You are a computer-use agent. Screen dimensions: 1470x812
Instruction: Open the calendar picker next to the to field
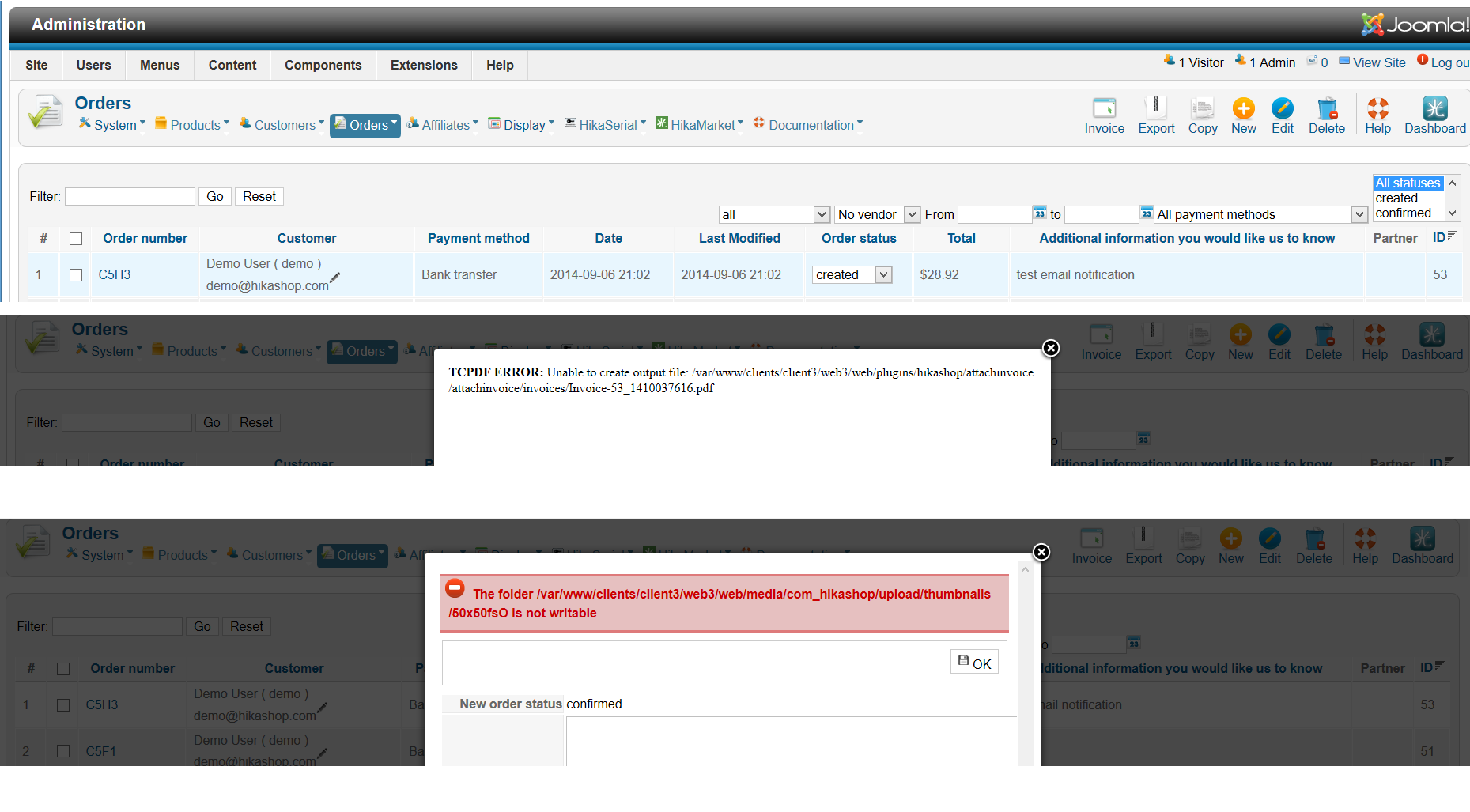tap(1147, 213)
